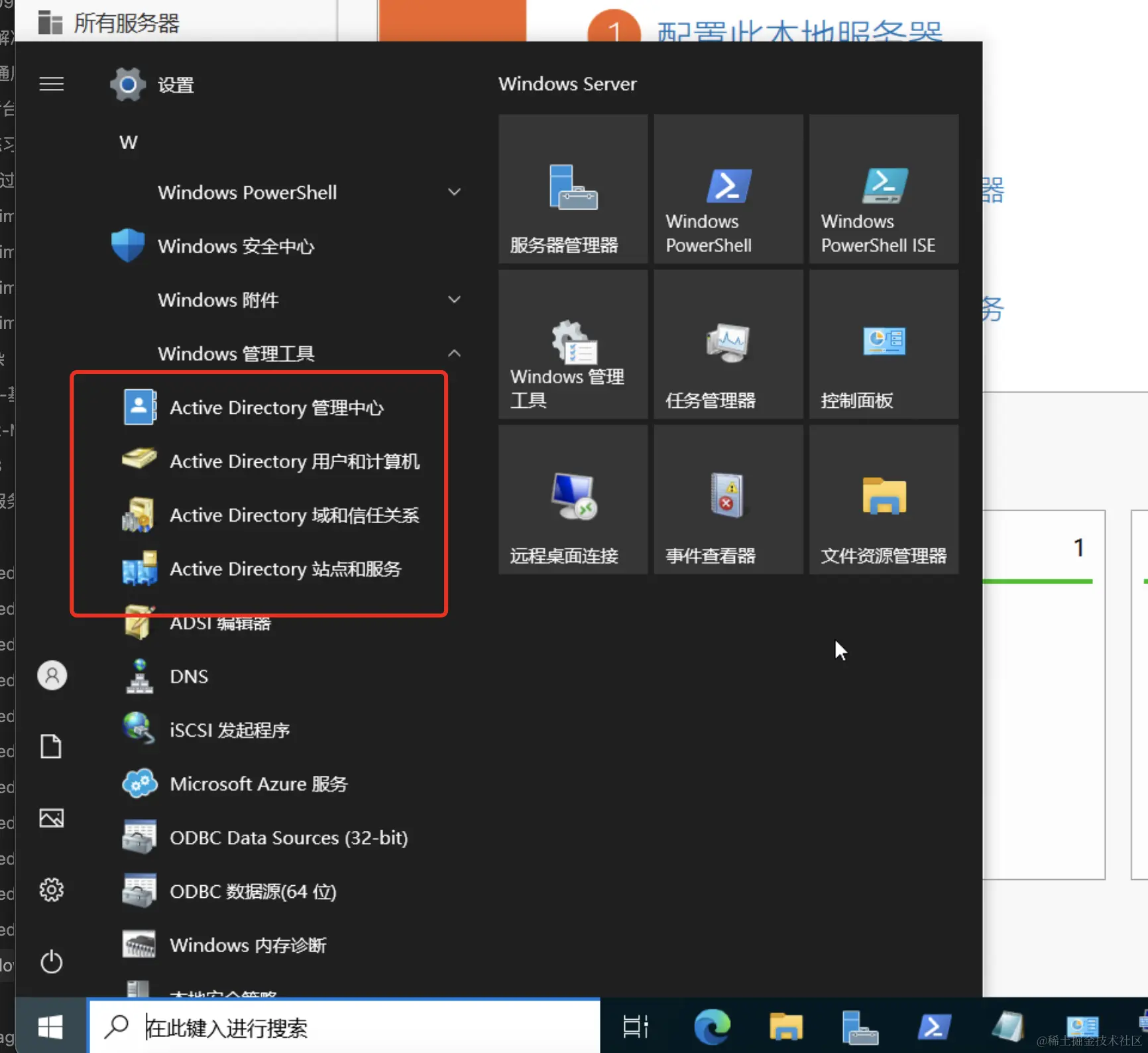Screen dimensions: 1148x1053
Task: Open PowerShell from the taskbar
Action: coord(934,1027)
